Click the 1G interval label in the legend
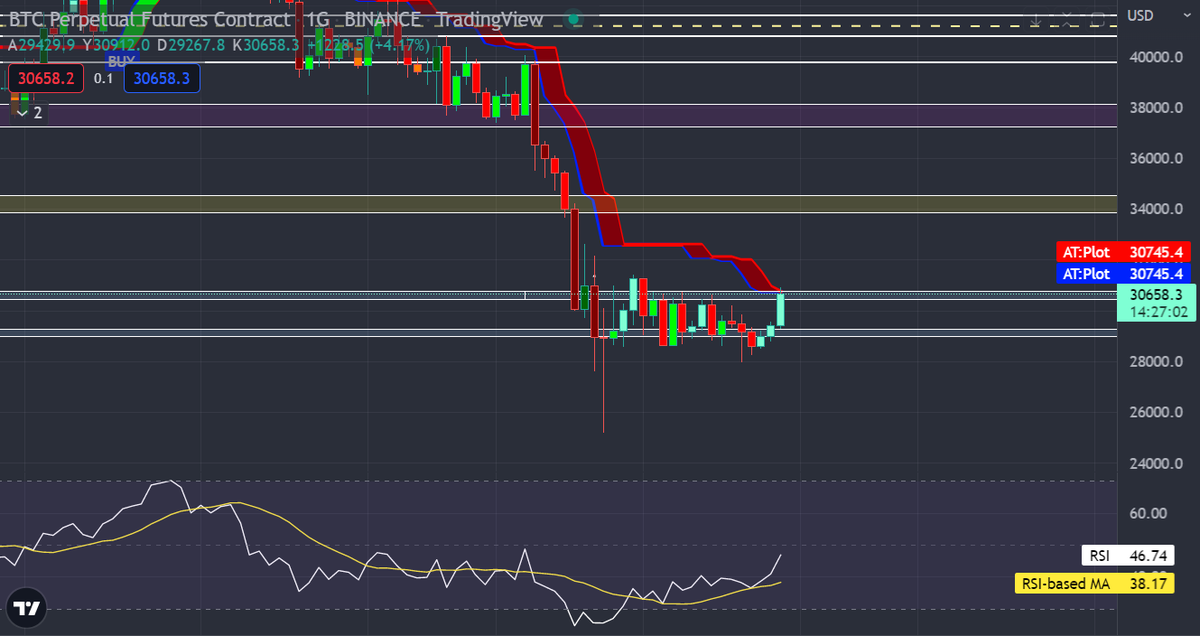Viewport: 1200px width, 636px height. 317,18
